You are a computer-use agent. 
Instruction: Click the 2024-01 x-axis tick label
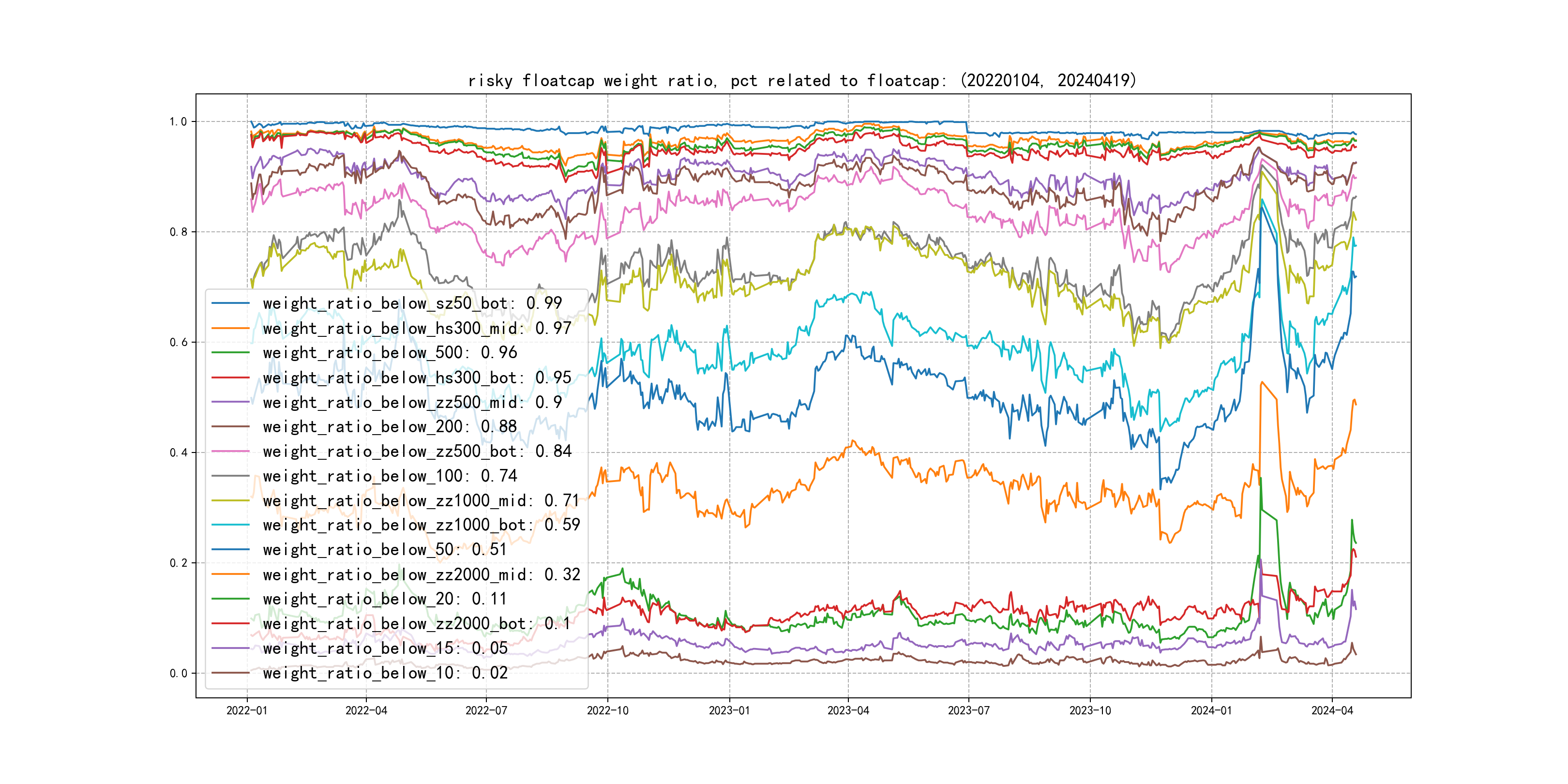click(1211, 710)
